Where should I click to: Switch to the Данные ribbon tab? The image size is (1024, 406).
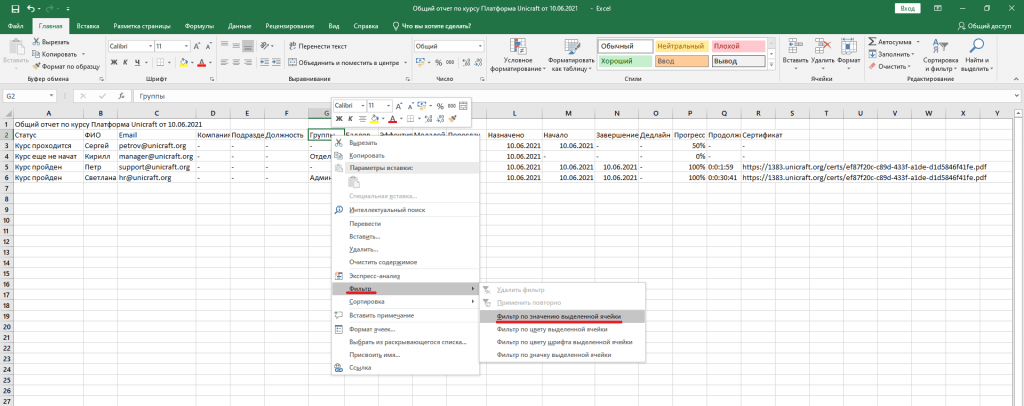point(240,26)
